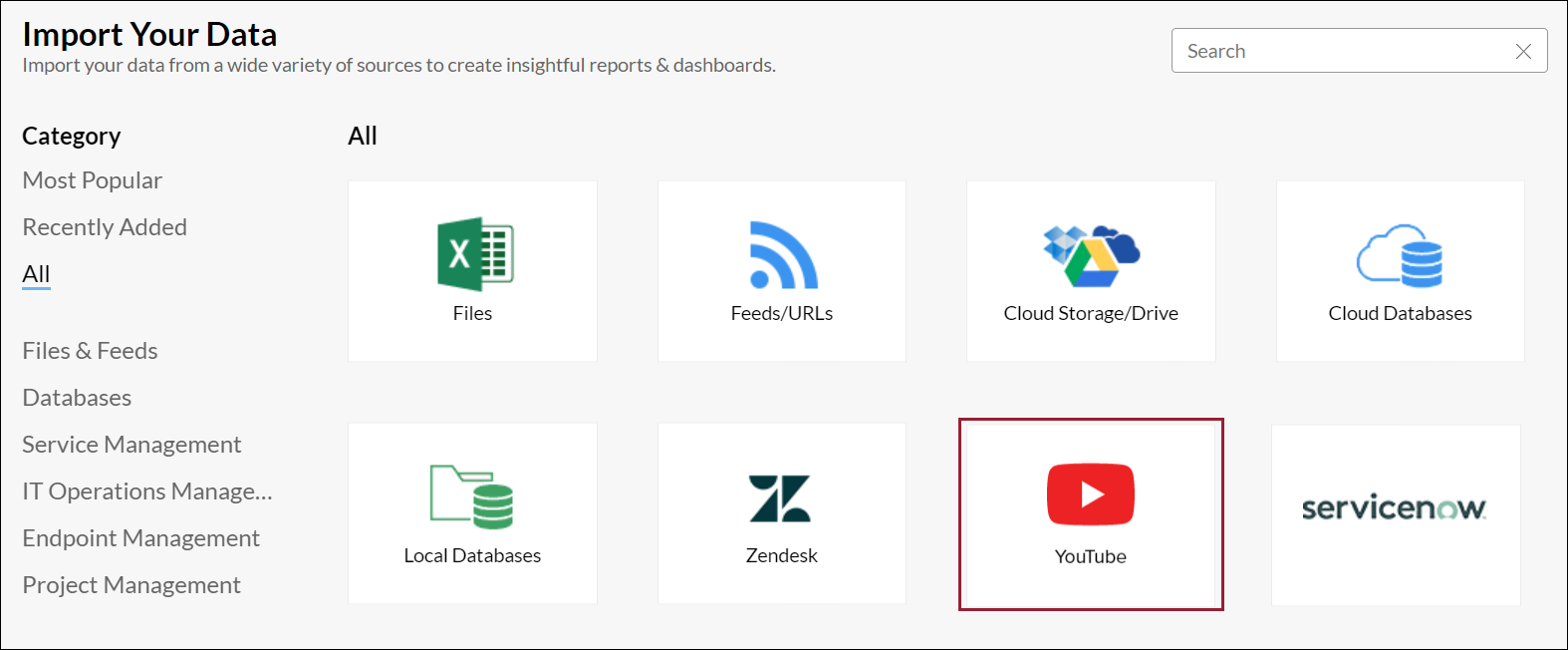Choose the Zendesk logo icon
Screen dimensions: 1568x650
click(x=780, y=498)
